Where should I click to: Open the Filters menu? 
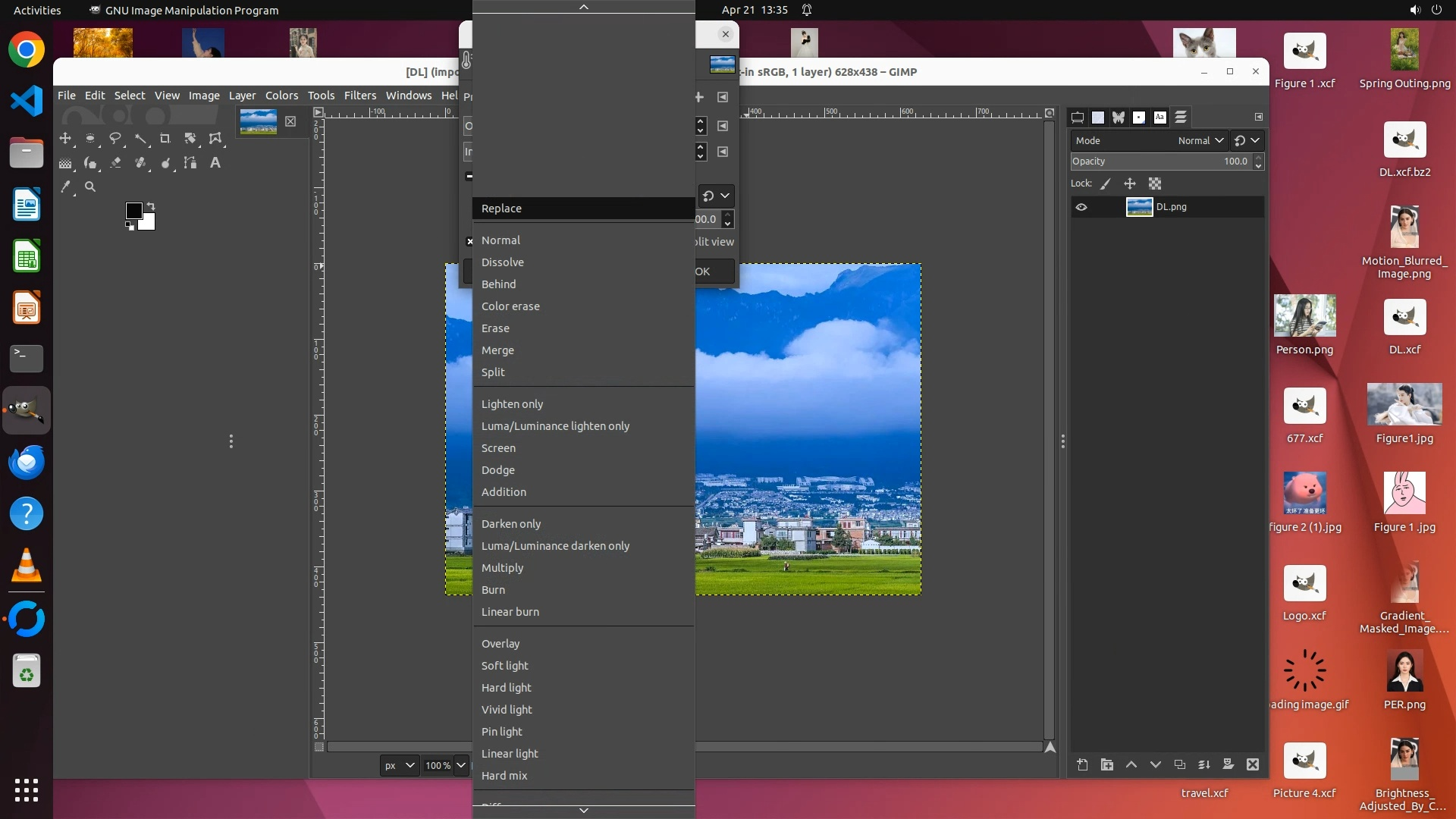(359, 96)
